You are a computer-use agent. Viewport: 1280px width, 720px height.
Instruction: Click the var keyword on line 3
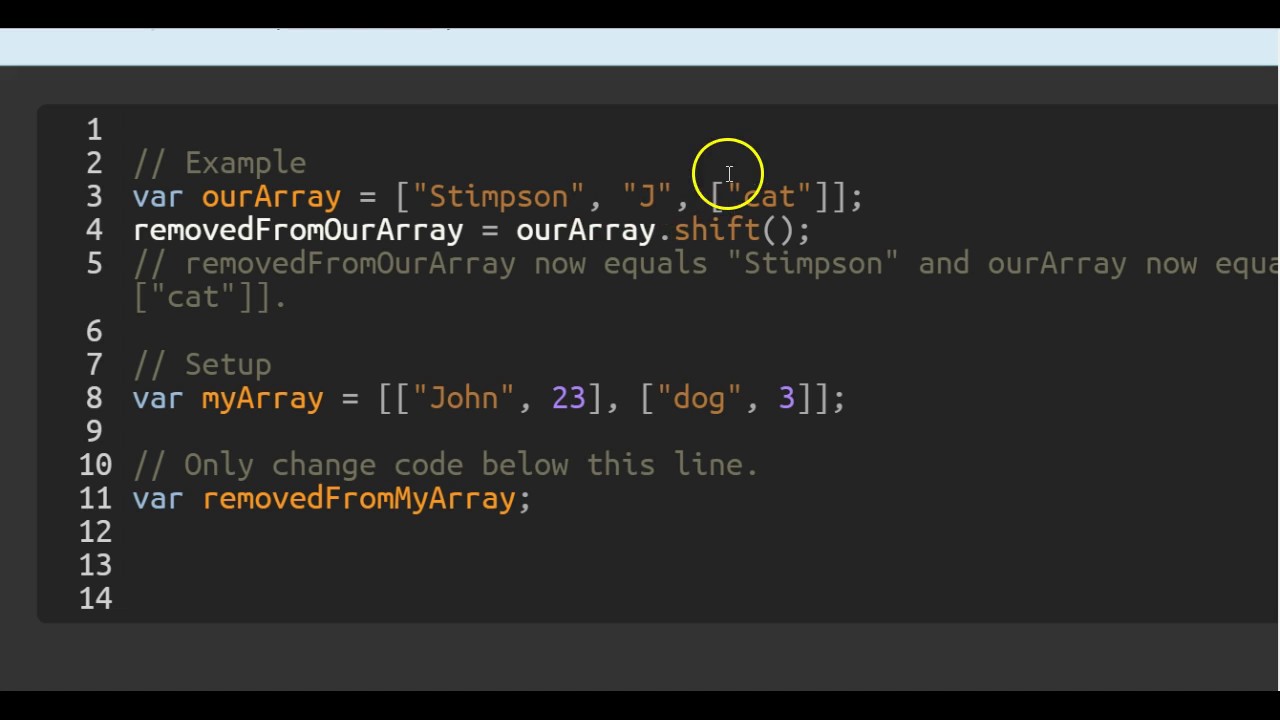[158, 197]
